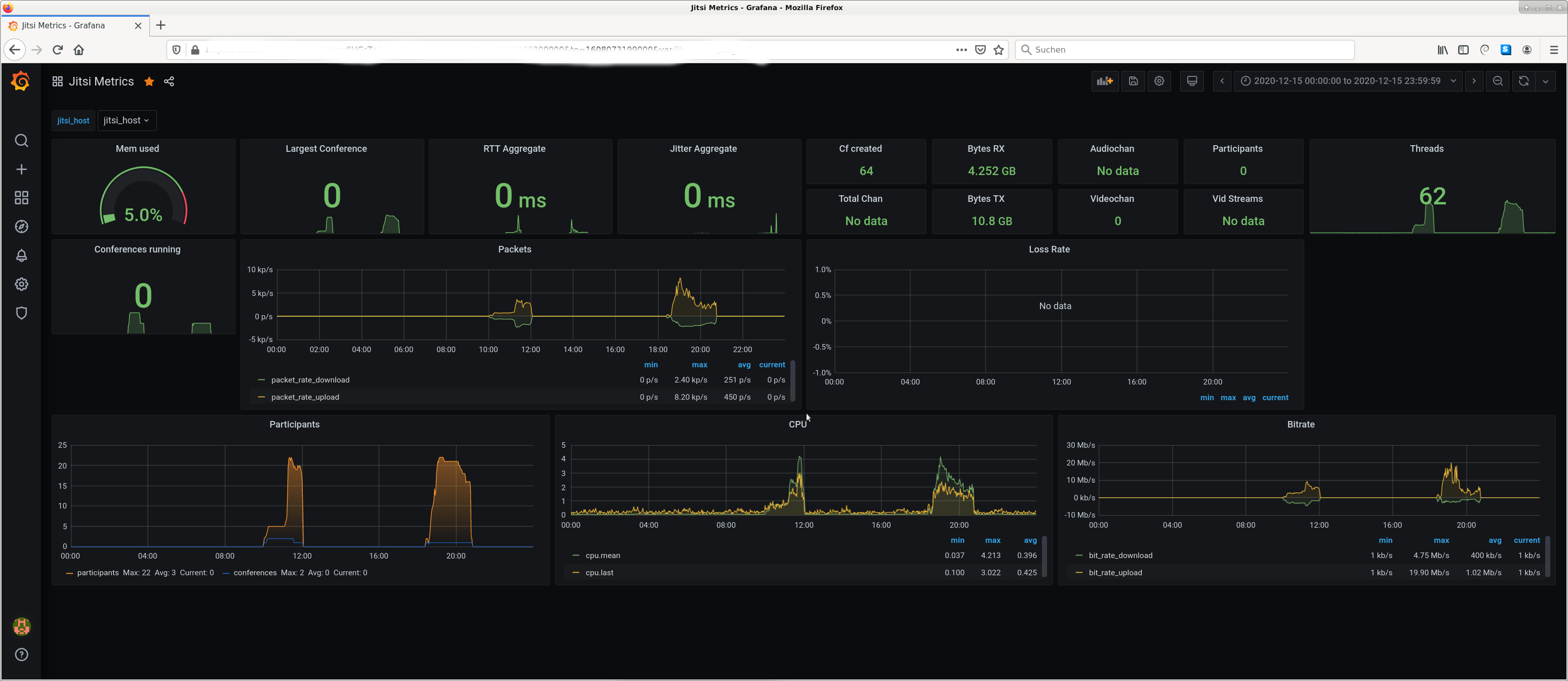1568x681 pixels.
Task: Unstar the Jitsi Metrics dashboard
Action: coord(149,81)
